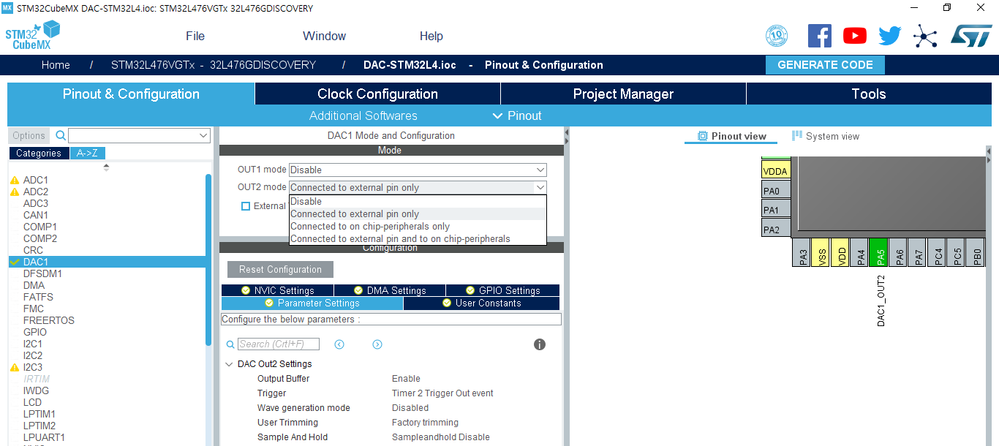This screenshot has width=999, height=446.
Task: Open GPIO Settings tab
Action: click(x=503, y=291)
